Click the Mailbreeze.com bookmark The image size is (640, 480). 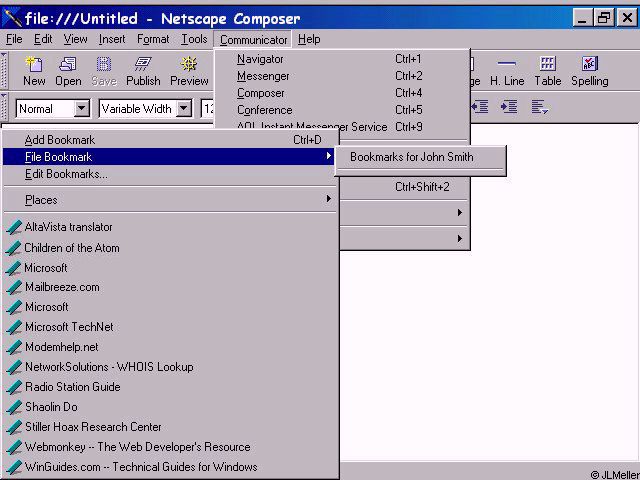tap(62, 287)
